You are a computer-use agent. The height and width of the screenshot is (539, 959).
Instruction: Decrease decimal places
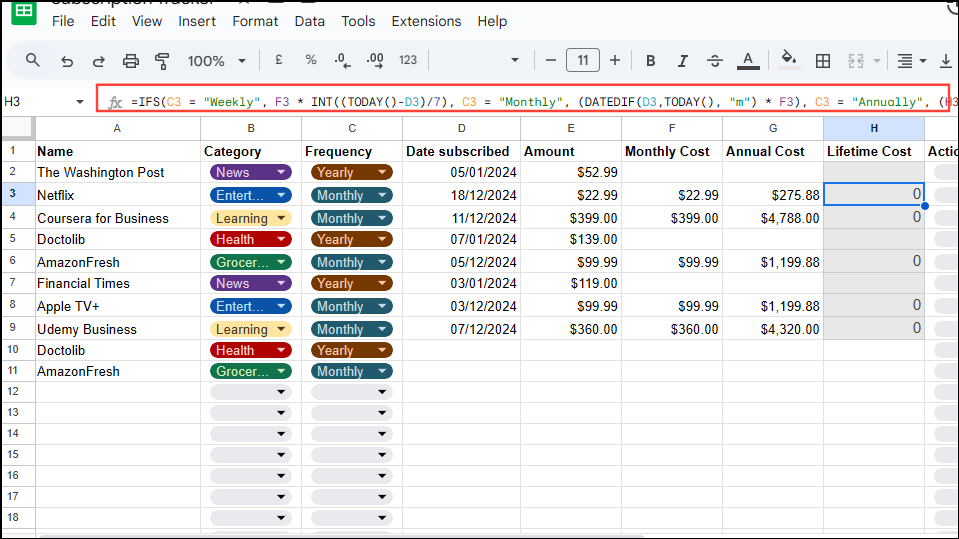pyautogui.click(x=342, y=60)
